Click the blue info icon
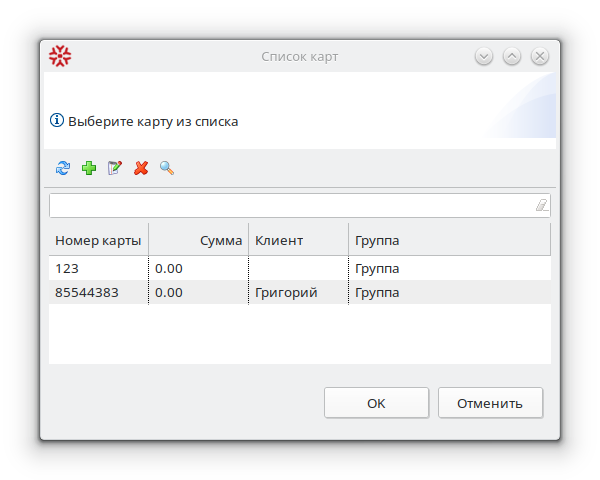The width and height of the screenshot is (600, 480). coord(57,120)
